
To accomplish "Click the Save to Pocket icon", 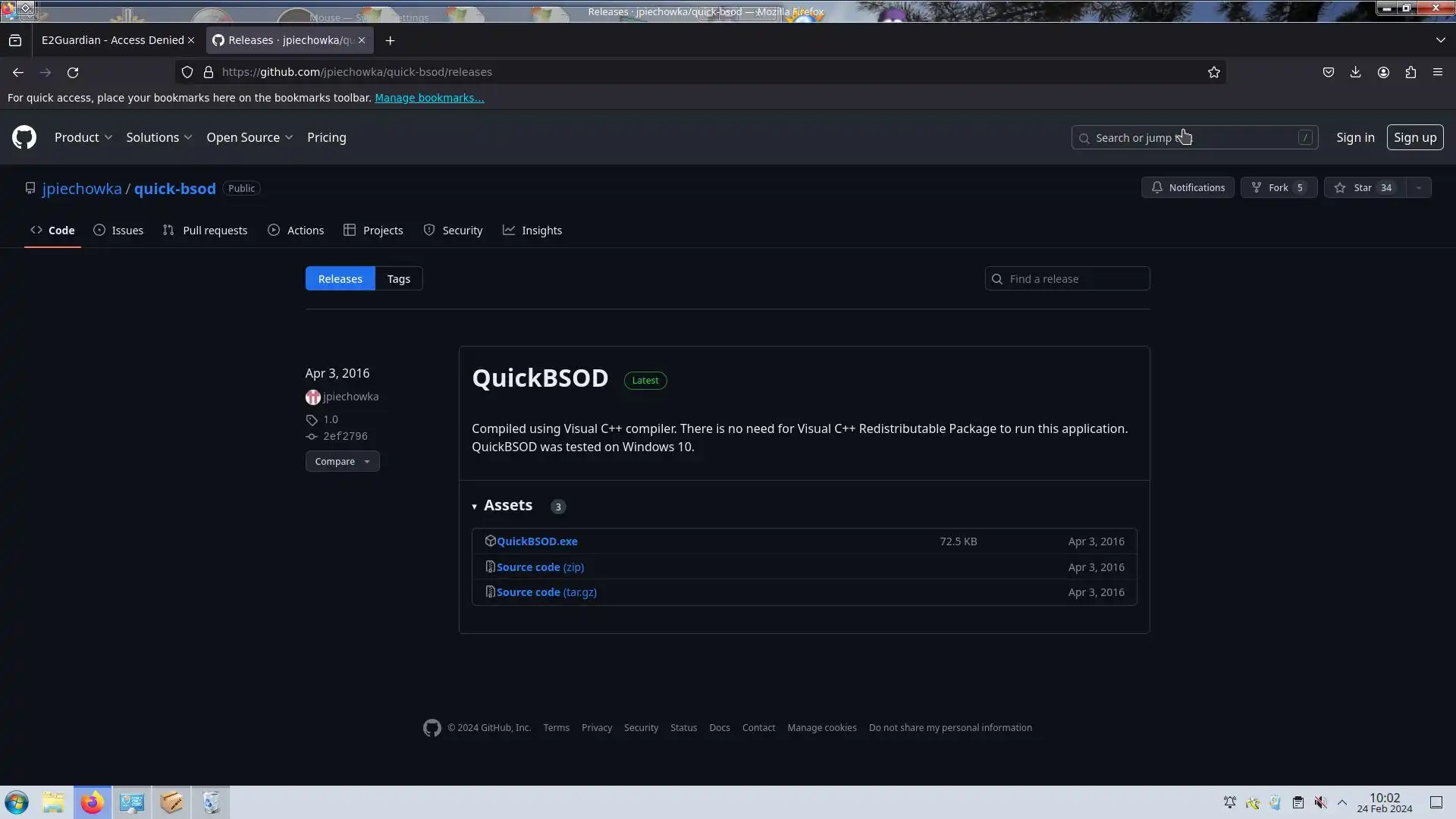I will pos(1328,72).
